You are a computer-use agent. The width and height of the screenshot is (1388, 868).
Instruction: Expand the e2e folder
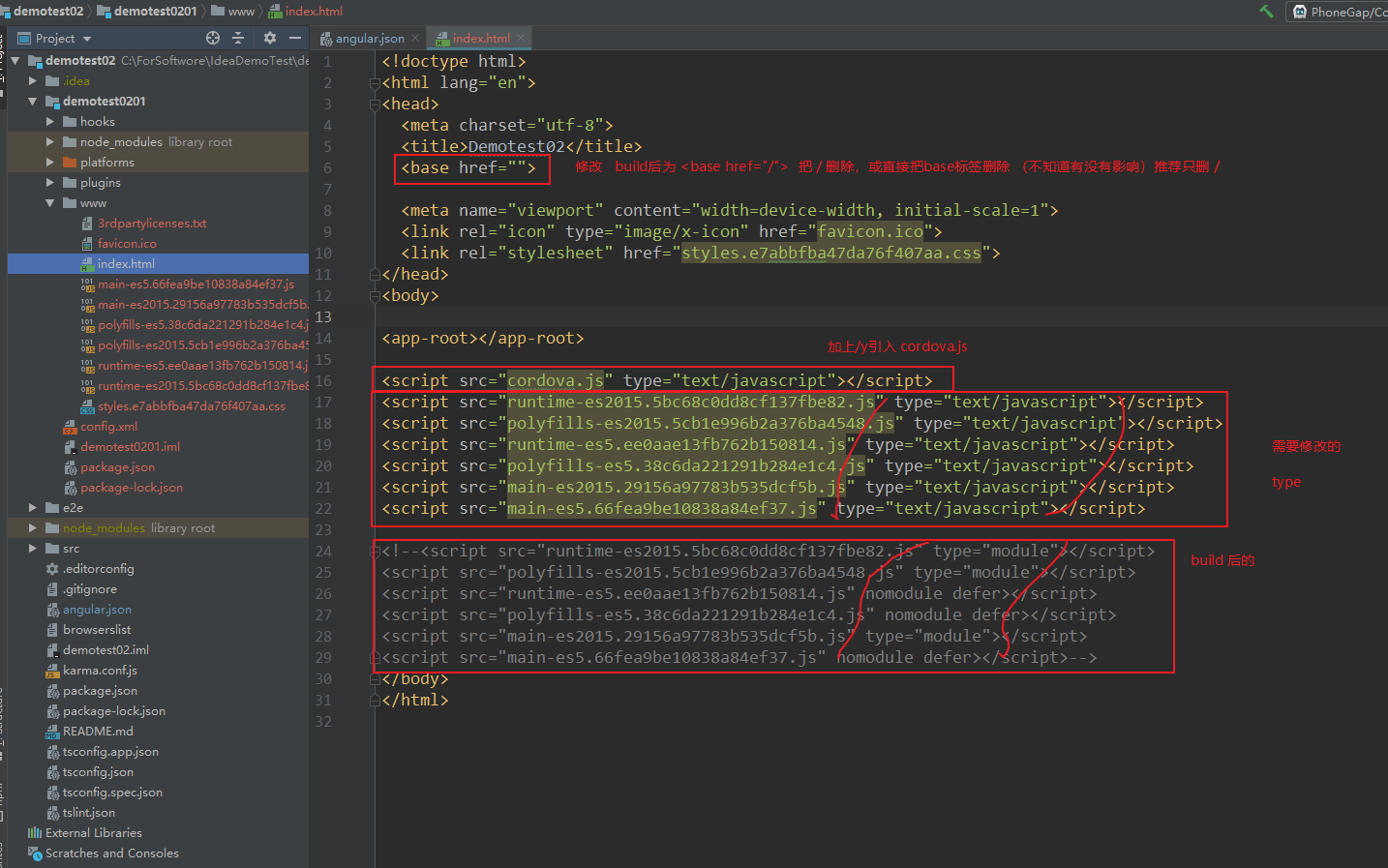click(33, 507)
